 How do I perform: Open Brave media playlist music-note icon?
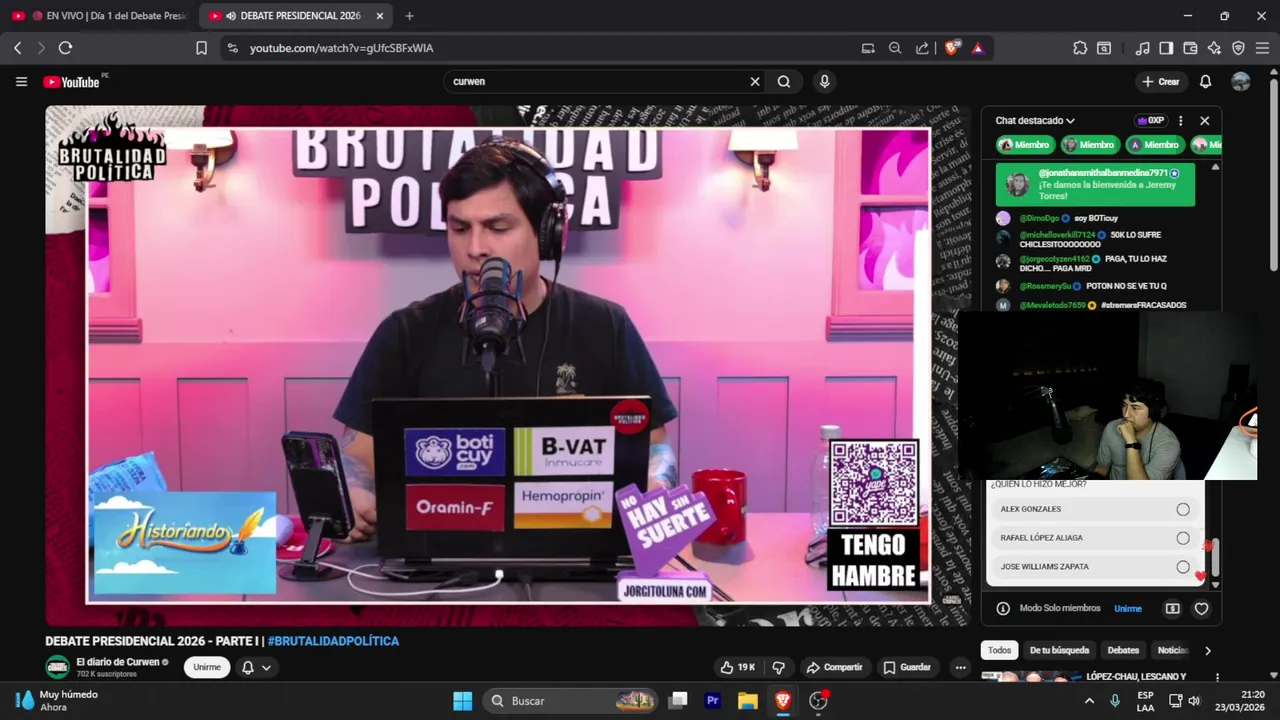coord(1142,48)
